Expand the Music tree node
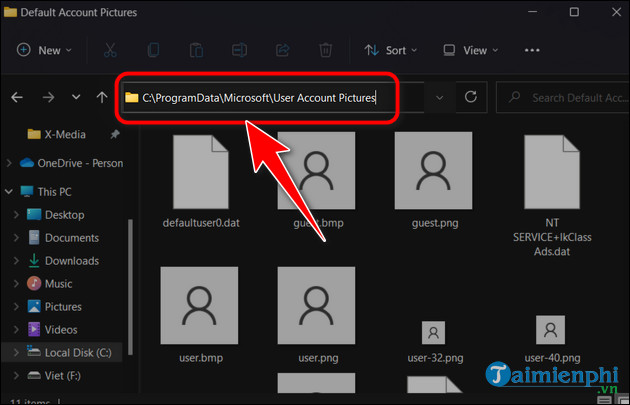Screen dimensions: 630x405 click(16, 284)
